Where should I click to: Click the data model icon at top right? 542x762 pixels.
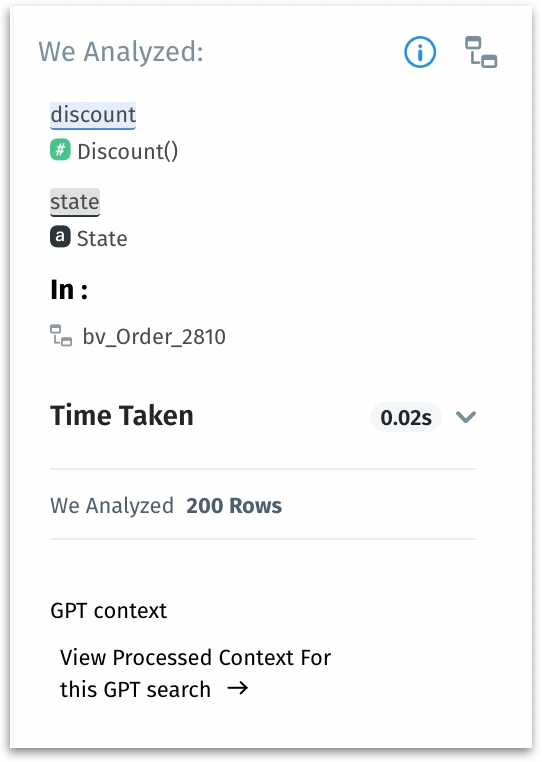pos(481,52)
